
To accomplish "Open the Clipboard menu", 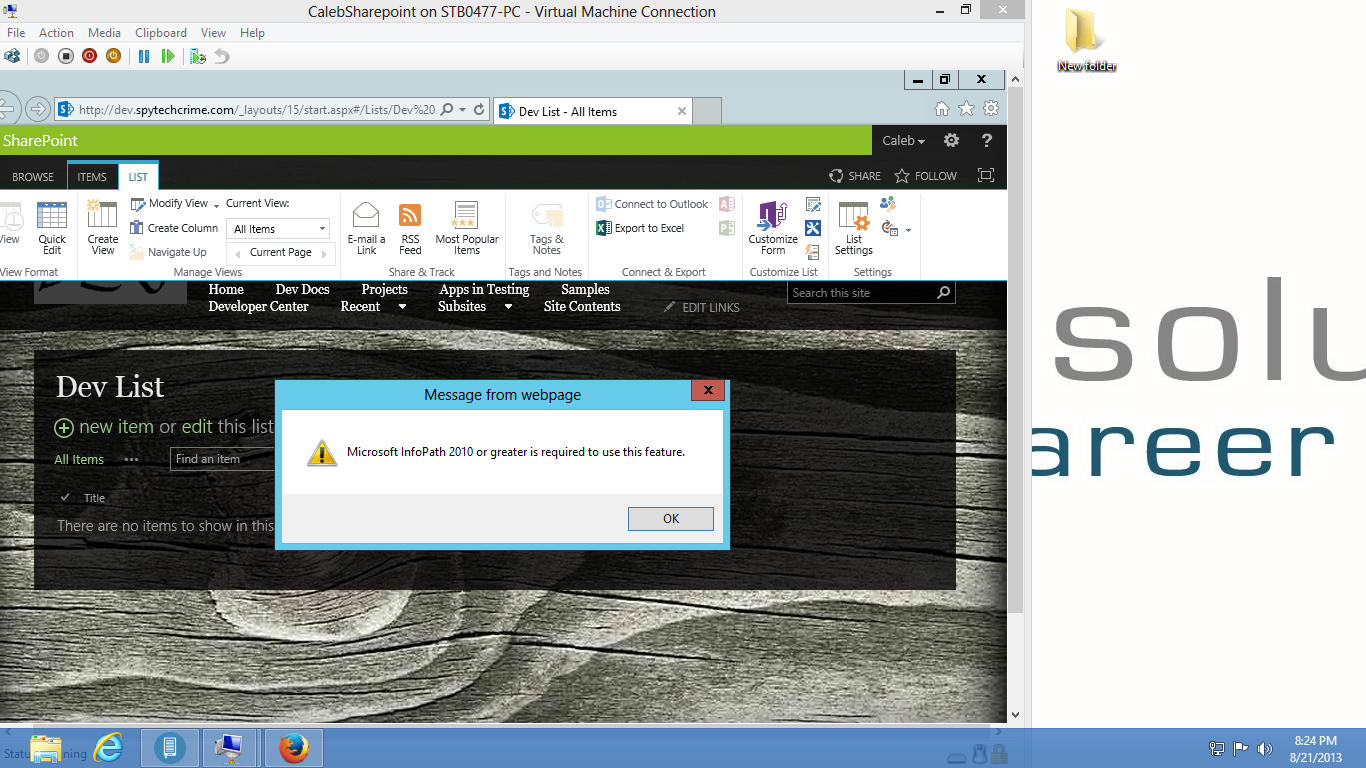I will click(161, 33).
